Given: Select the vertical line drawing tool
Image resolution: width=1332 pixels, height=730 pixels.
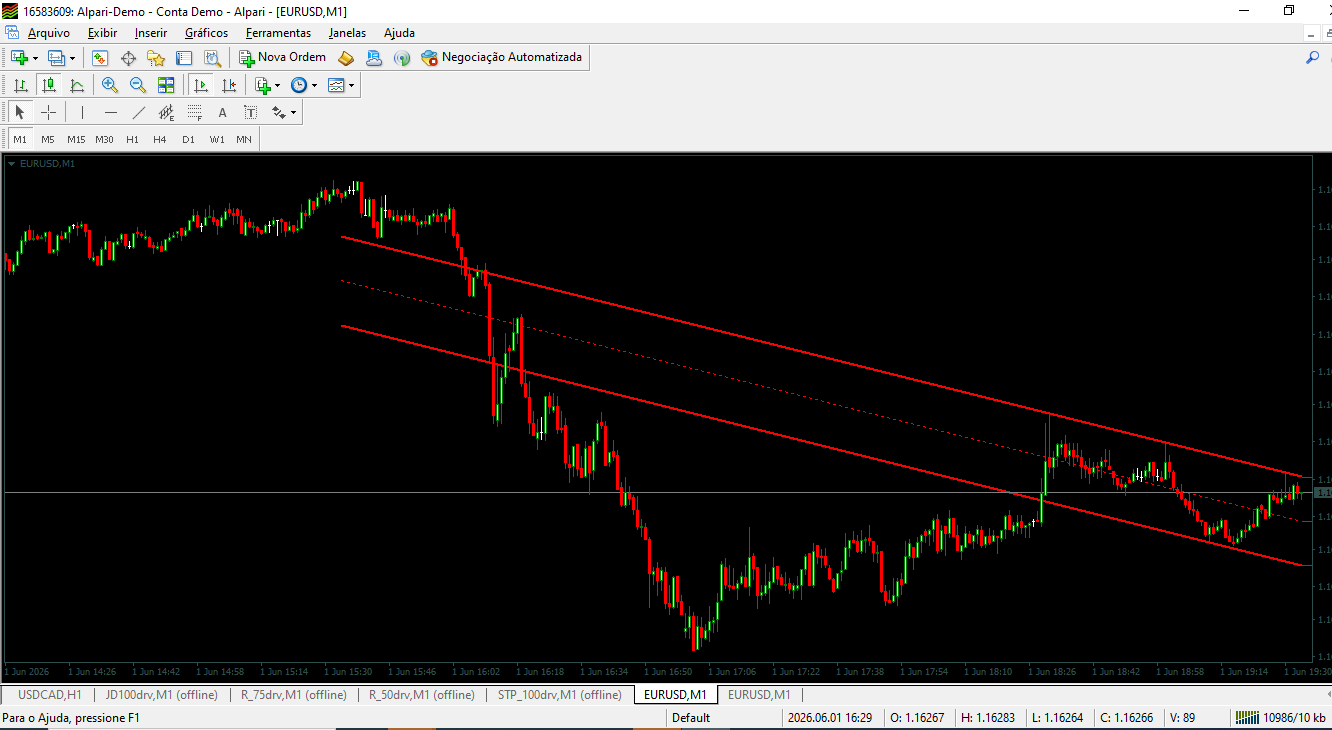Looking at the screenshot, I should 82,112.
